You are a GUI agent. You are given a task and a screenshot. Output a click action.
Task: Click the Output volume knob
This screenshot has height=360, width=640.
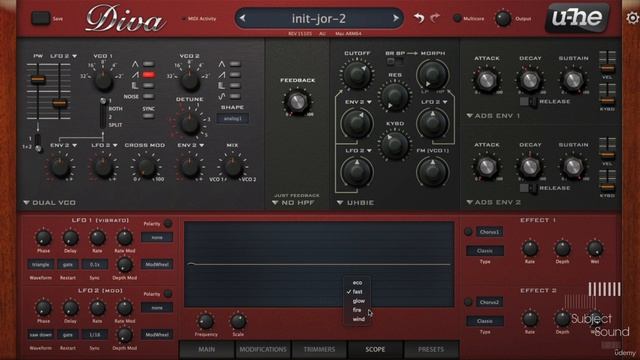click(503, 19)
